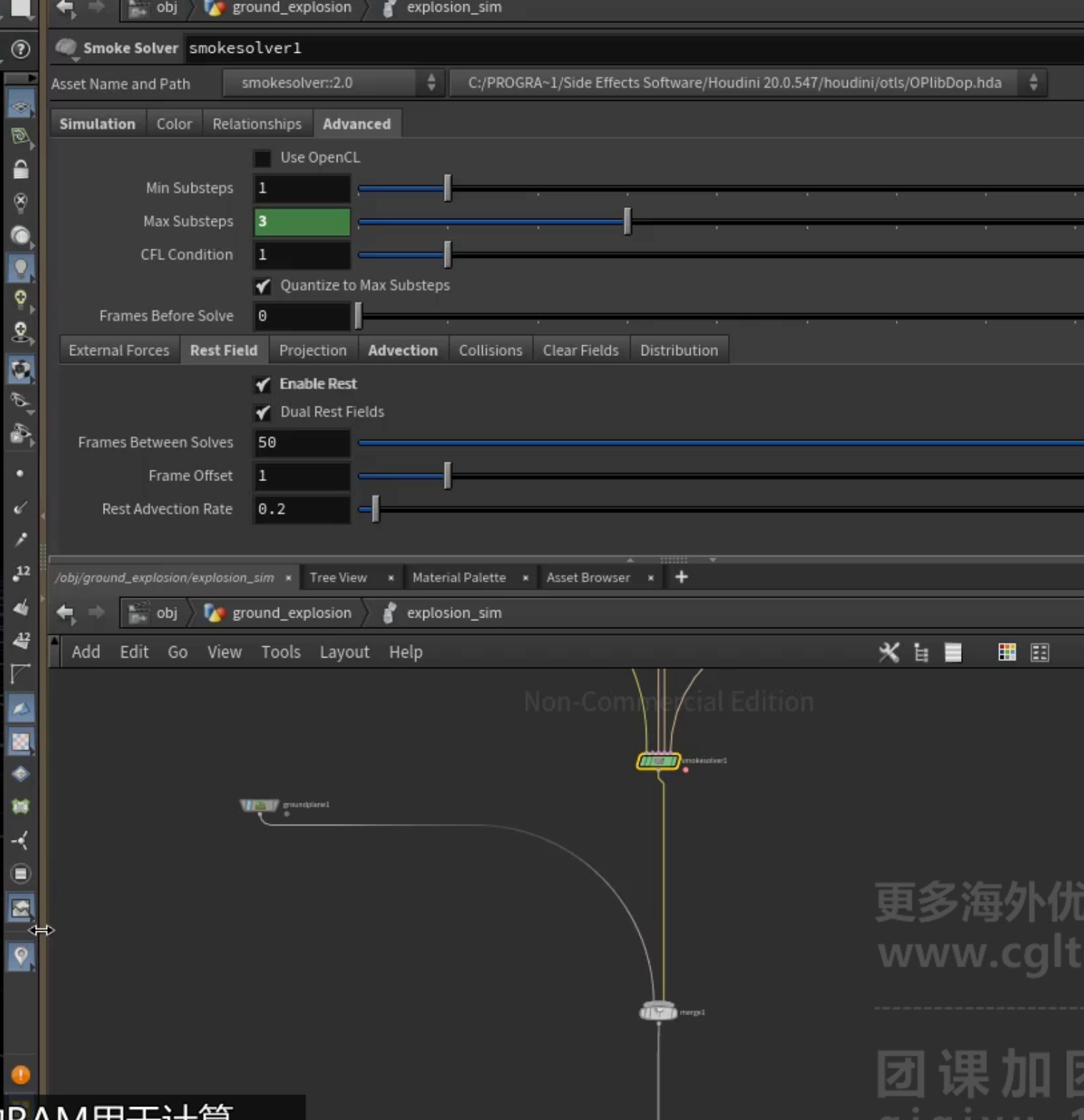Click the Rest Advection Rate slider handle
This screenshot has height=1120, width=1084.
pos(375,509)
